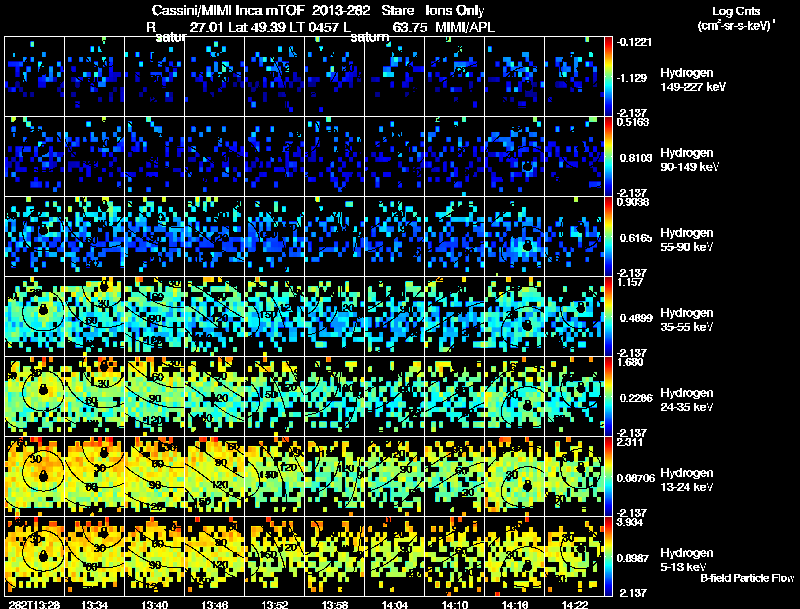This screenshot has width=800, height=609.
Task: Click the '0.9038' colorbar value
Action: pyautogui.click(x=633, y=202)
